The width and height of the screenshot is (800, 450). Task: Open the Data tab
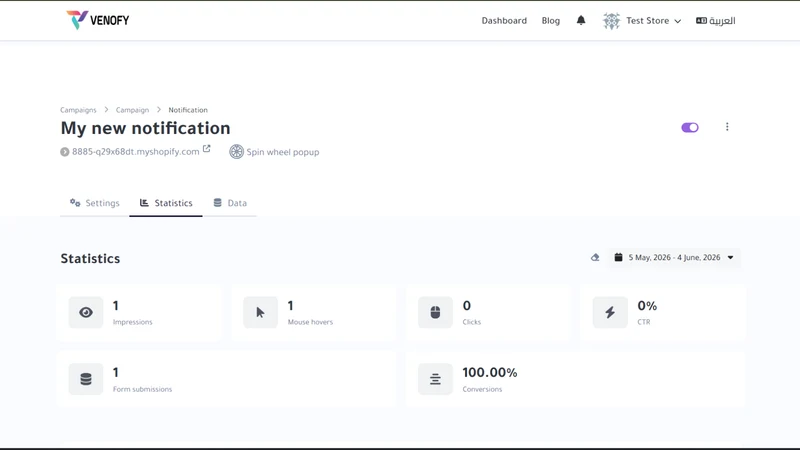[x=230, y=203]
